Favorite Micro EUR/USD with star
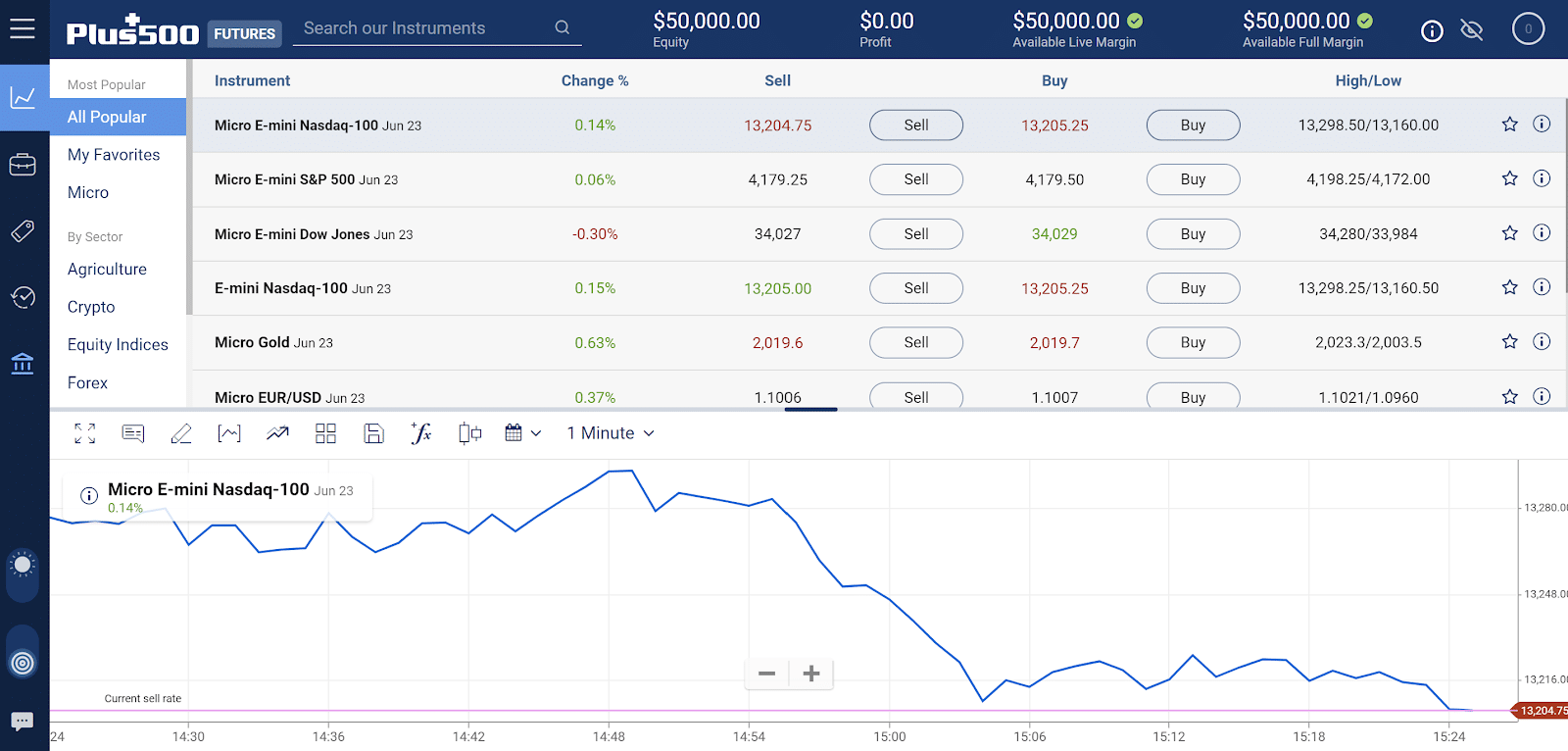This screenshot has height=751, width=1568. pyautogui.click(x=1509, y=396)
